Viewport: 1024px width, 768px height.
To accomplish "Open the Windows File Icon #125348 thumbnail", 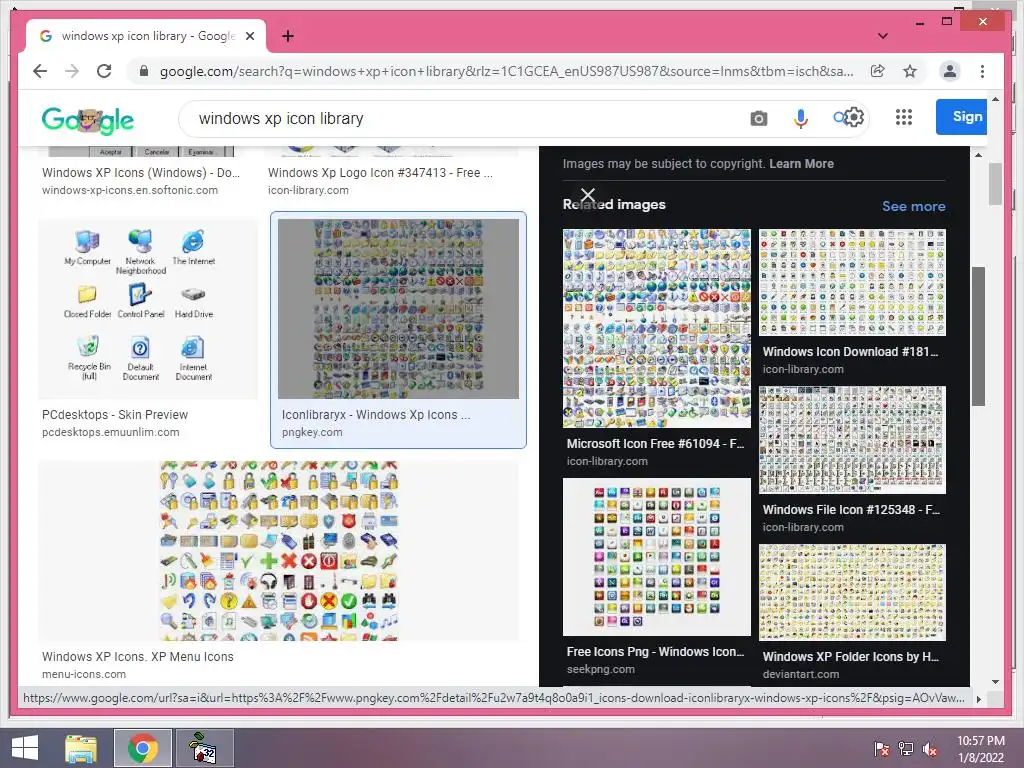I will click(x=852, y=440).
